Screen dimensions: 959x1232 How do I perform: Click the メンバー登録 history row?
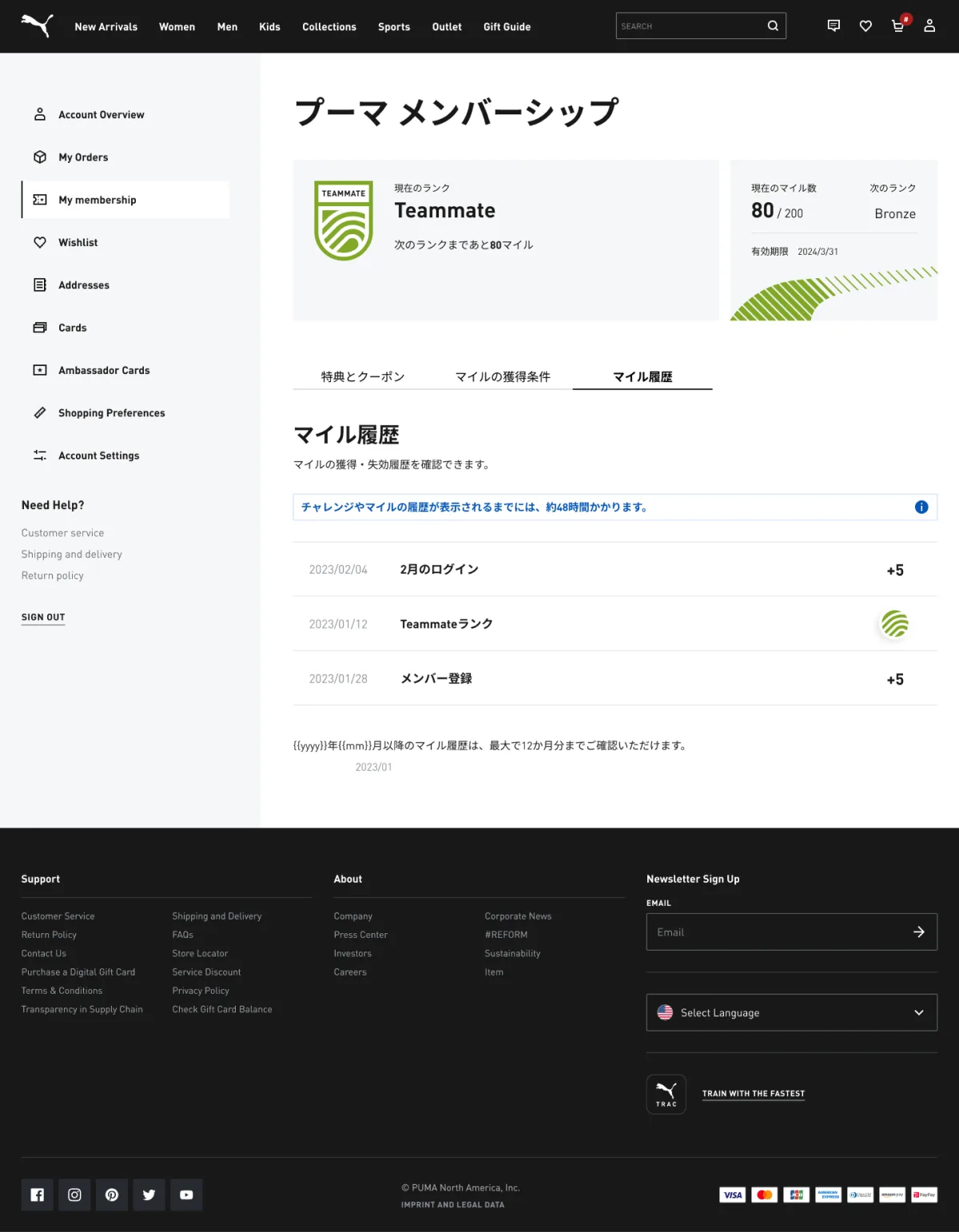click(x=615, y=678)
